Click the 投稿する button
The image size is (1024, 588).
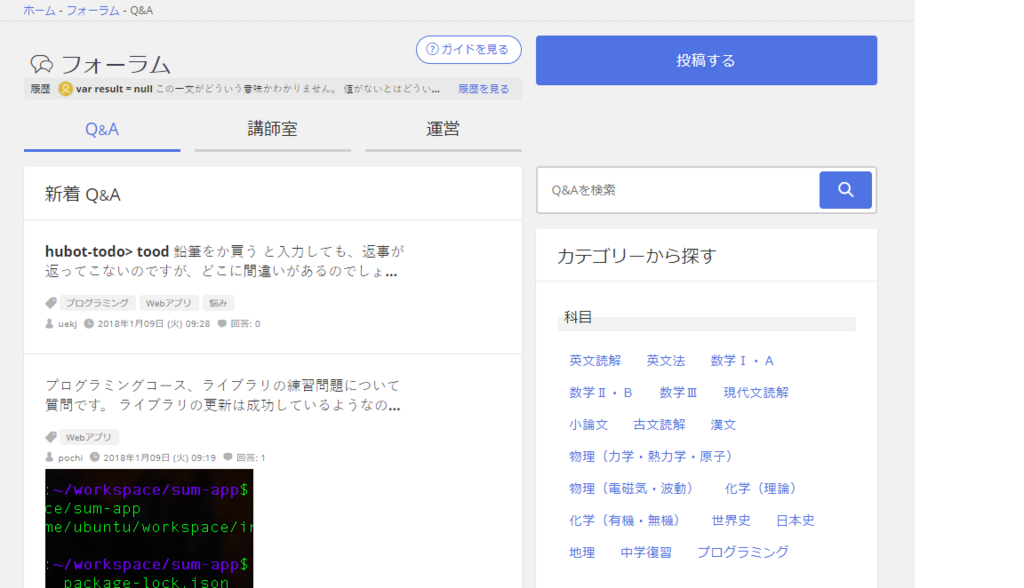pyautogui.click(x=706, y=60)
